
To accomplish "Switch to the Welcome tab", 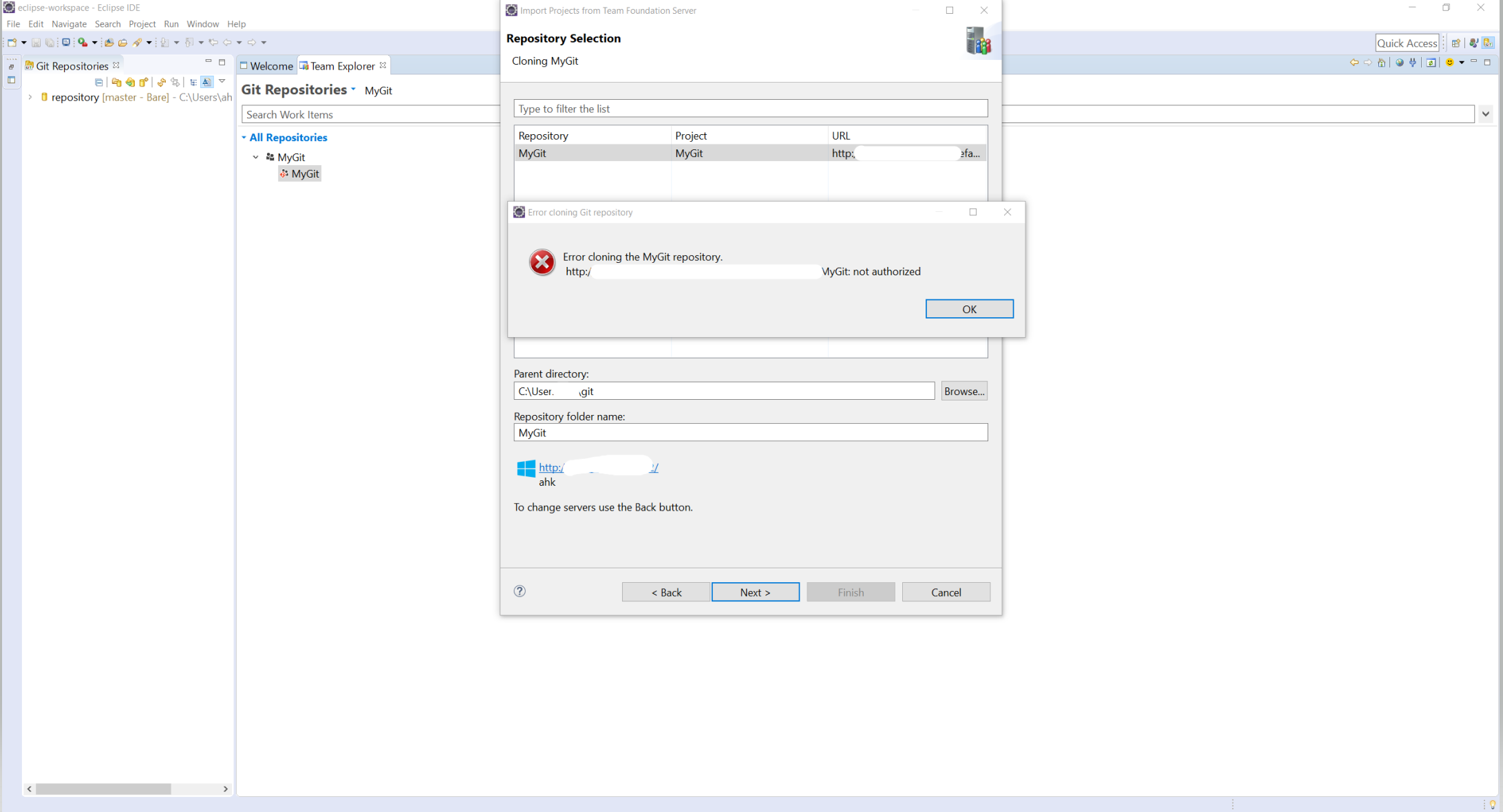I will click(266, 66).
